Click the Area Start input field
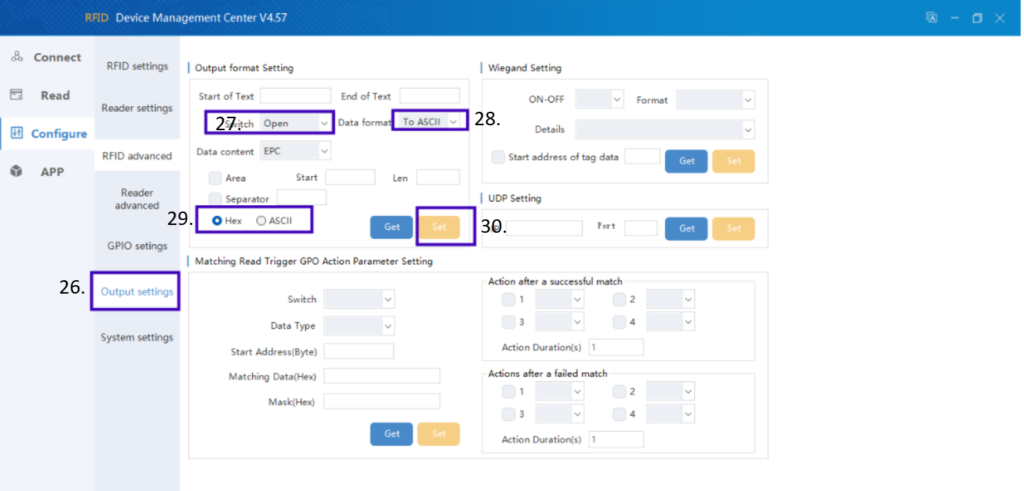The height and width of the screenshot is (491, 1024). pyautogui.click(x=351, y=177)
